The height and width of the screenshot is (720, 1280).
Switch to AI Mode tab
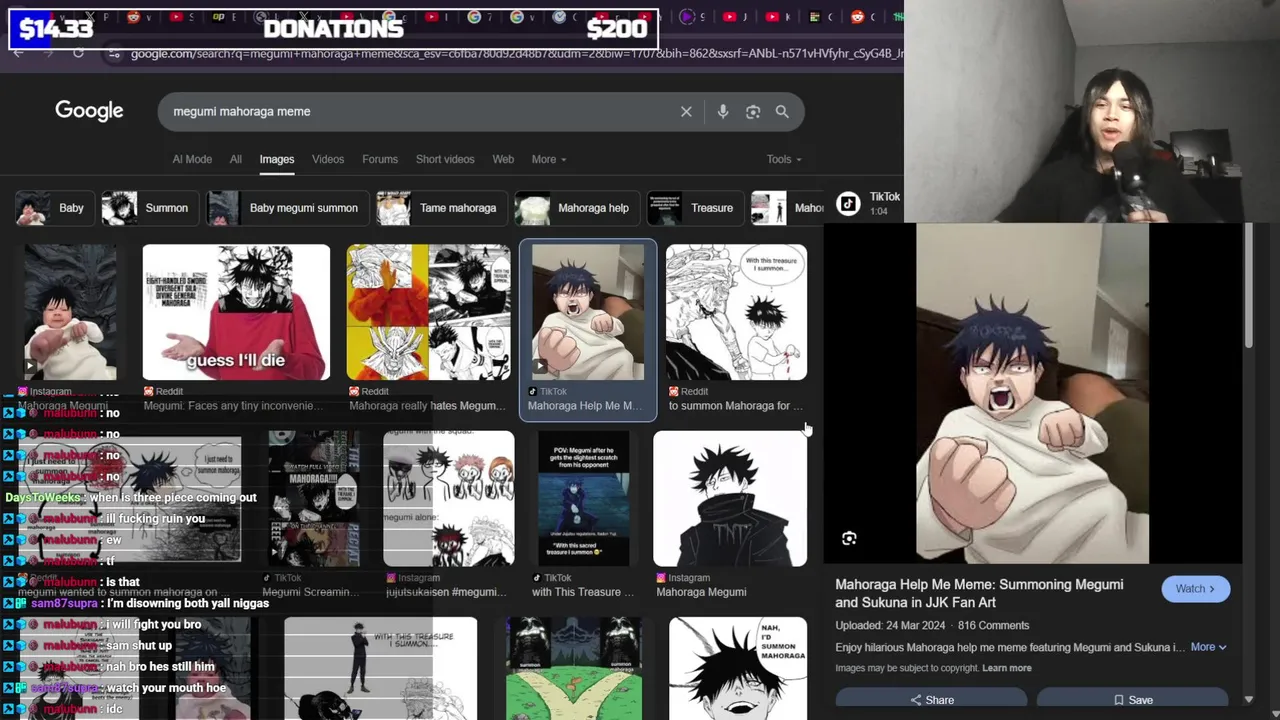point(192,159)
